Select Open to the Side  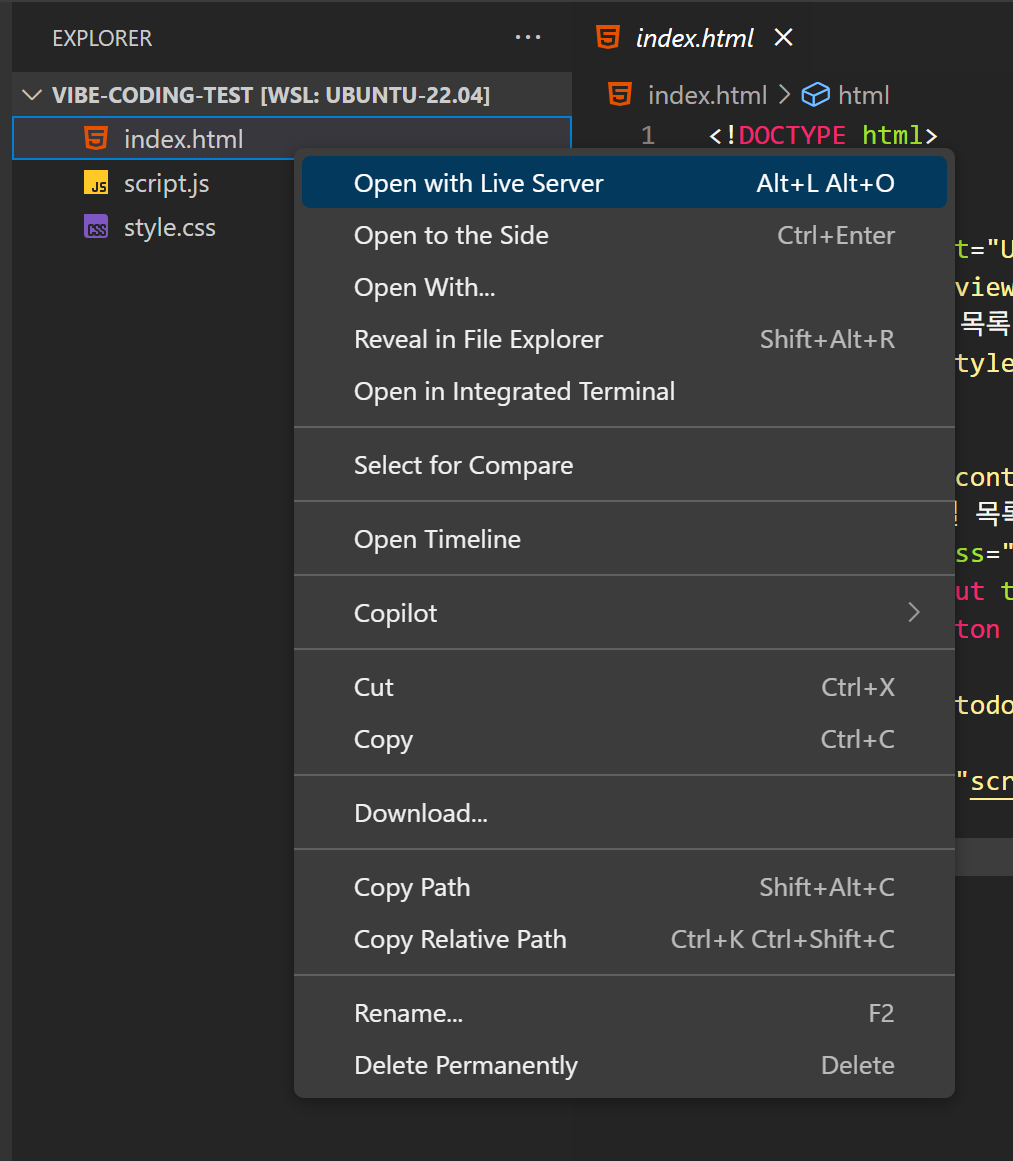451,235
